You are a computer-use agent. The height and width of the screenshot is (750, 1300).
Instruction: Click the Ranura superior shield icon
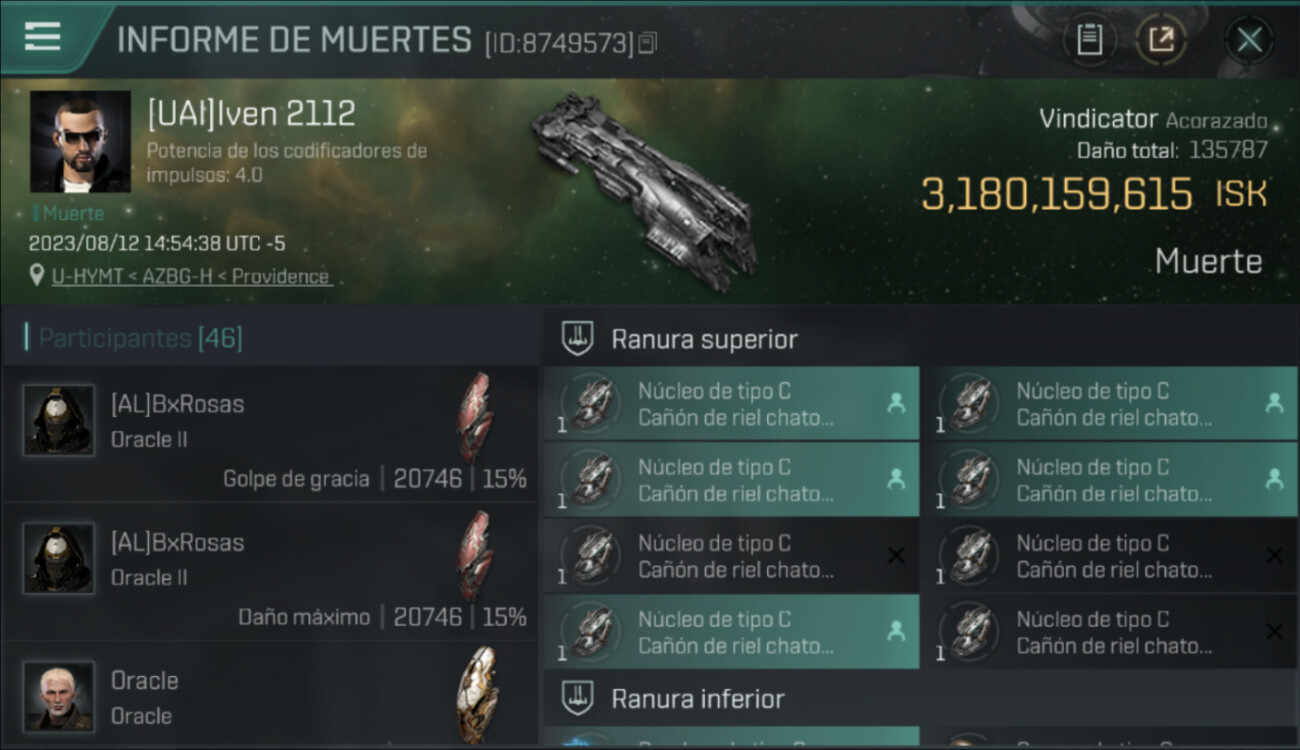[x=577, y=339]
